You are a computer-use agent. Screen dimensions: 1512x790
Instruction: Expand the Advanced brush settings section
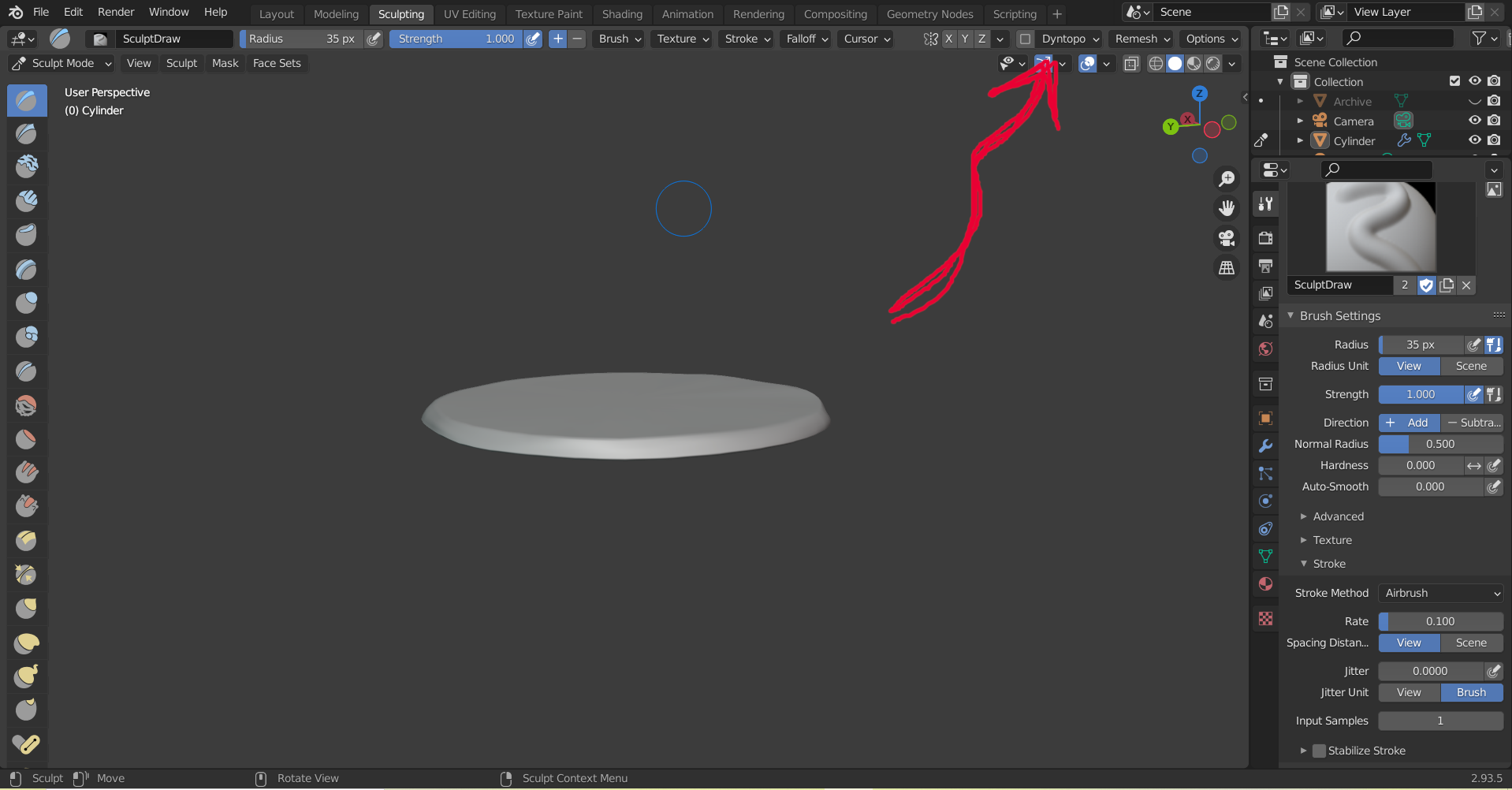[x=1338, y=516]
